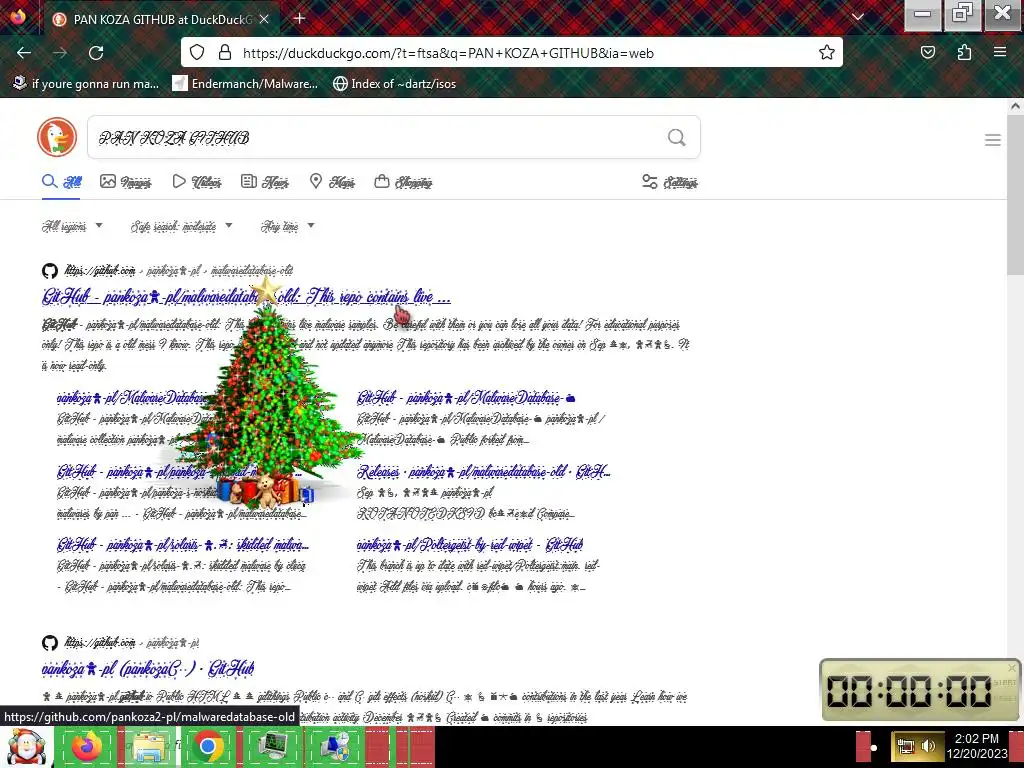Open the Poltergeist-by-red-wiper sublink
This screenshot has height=768, width=1024.
(x=470, y=544)
